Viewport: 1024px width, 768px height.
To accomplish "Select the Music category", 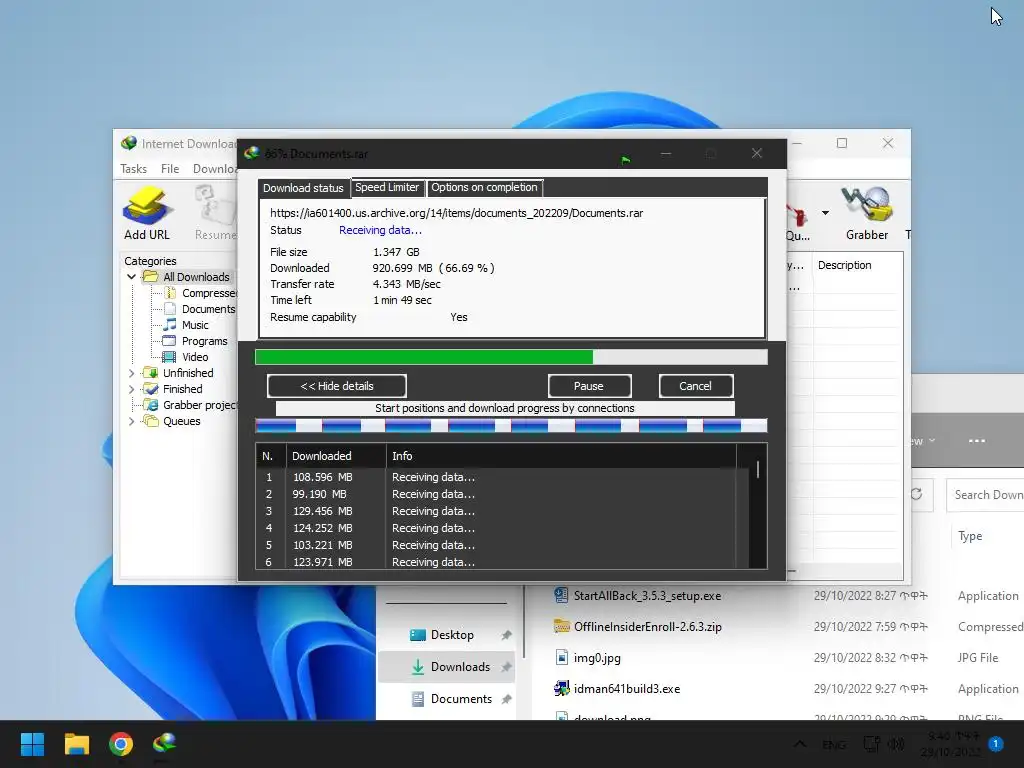I will 195,325.
